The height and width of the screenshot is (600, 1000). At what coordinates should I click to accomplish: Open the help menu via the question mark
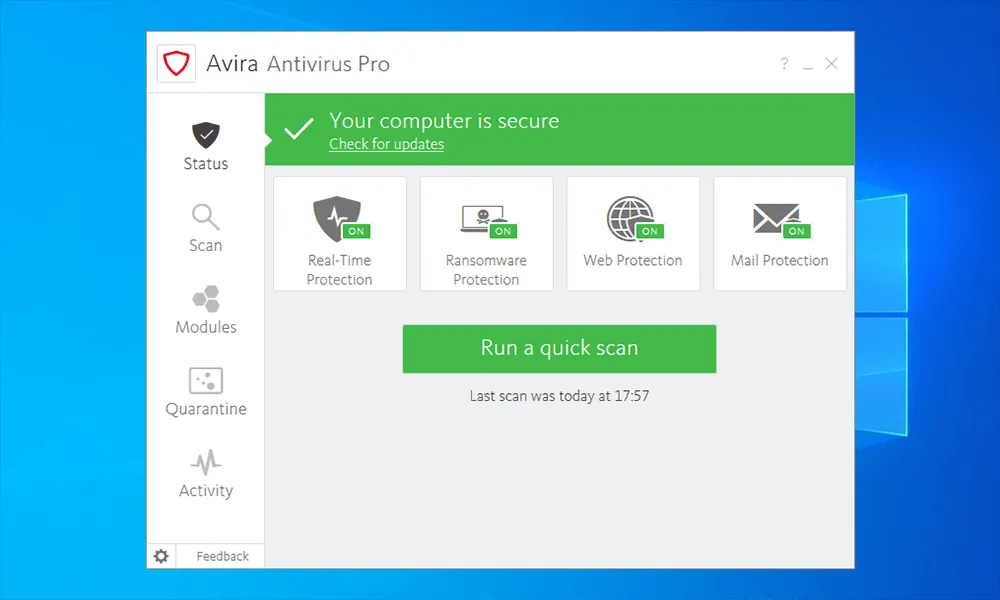(784, 63)
